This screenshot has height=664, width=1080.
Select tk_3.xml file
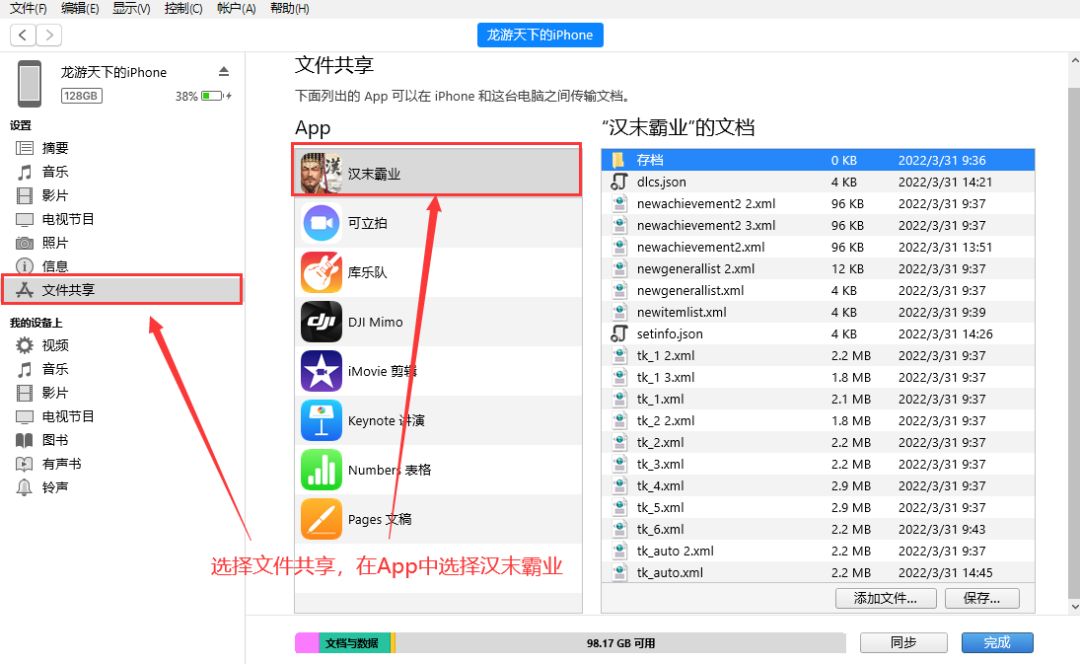pos(818,464)
